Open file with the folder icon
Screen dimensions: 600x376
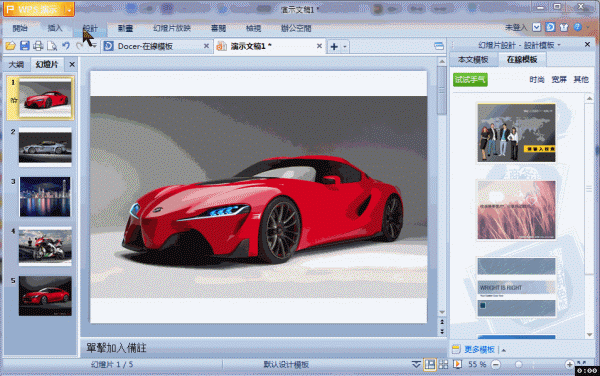click(10, 46)
